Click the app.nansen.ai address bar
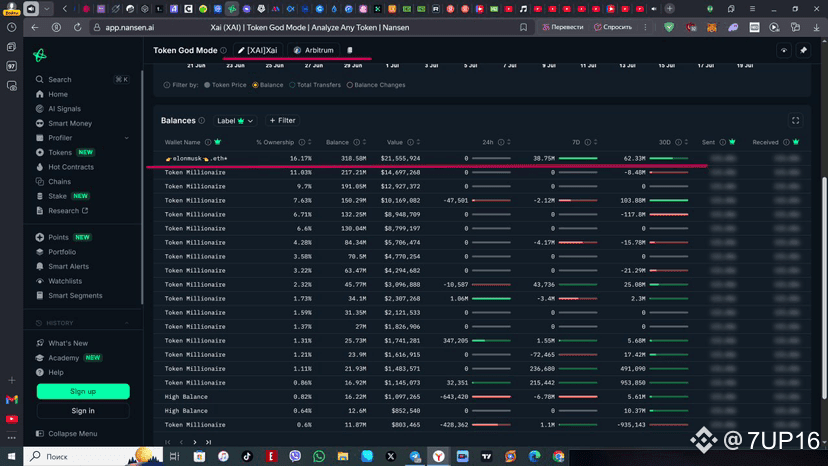 130,27
